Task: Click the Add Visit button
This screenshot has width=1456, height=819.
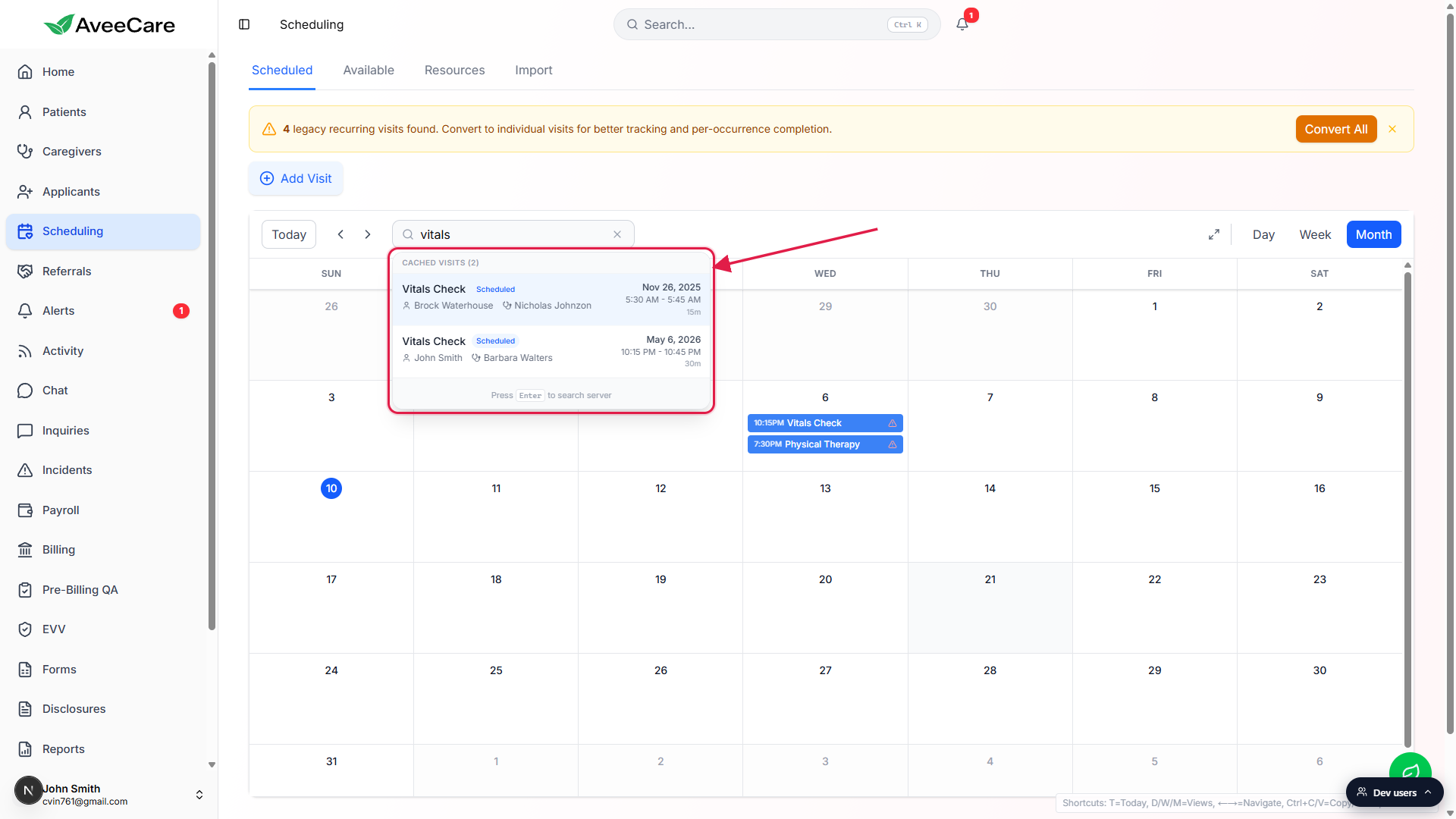Action: click(296, 178)
